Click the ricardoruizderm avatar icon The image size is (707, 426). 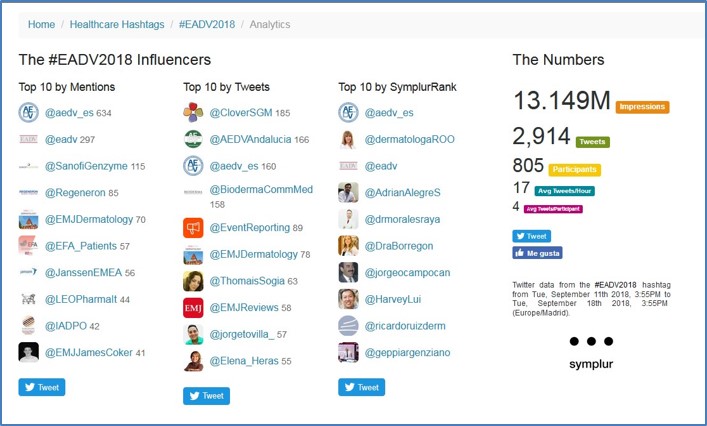pos(348,325)
